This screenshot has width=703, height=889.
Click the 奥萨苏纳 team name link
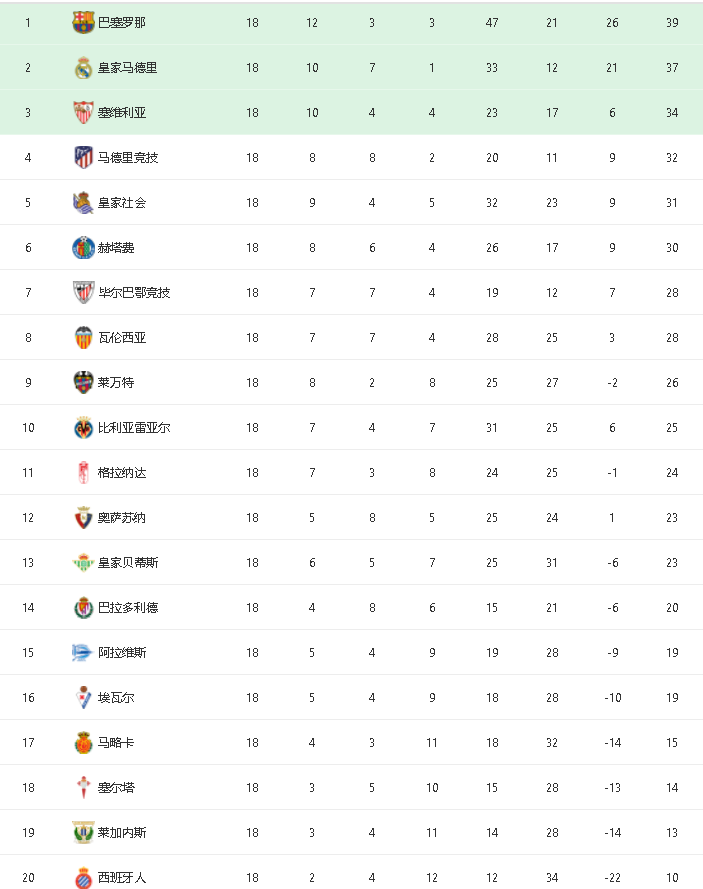click(x=122, y=518)
